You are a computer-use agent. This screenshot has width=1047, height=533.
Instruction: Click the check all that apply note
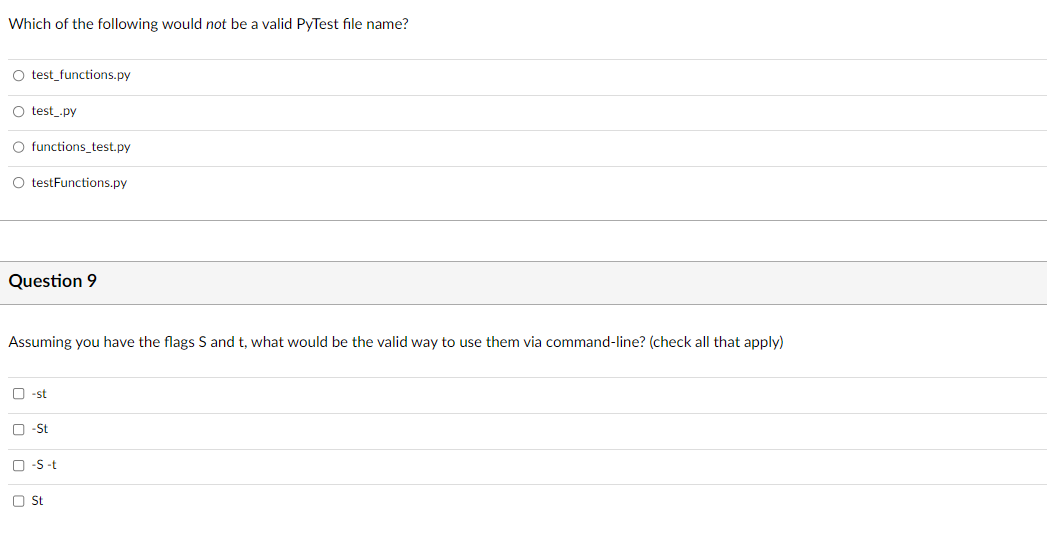(716, 342)
